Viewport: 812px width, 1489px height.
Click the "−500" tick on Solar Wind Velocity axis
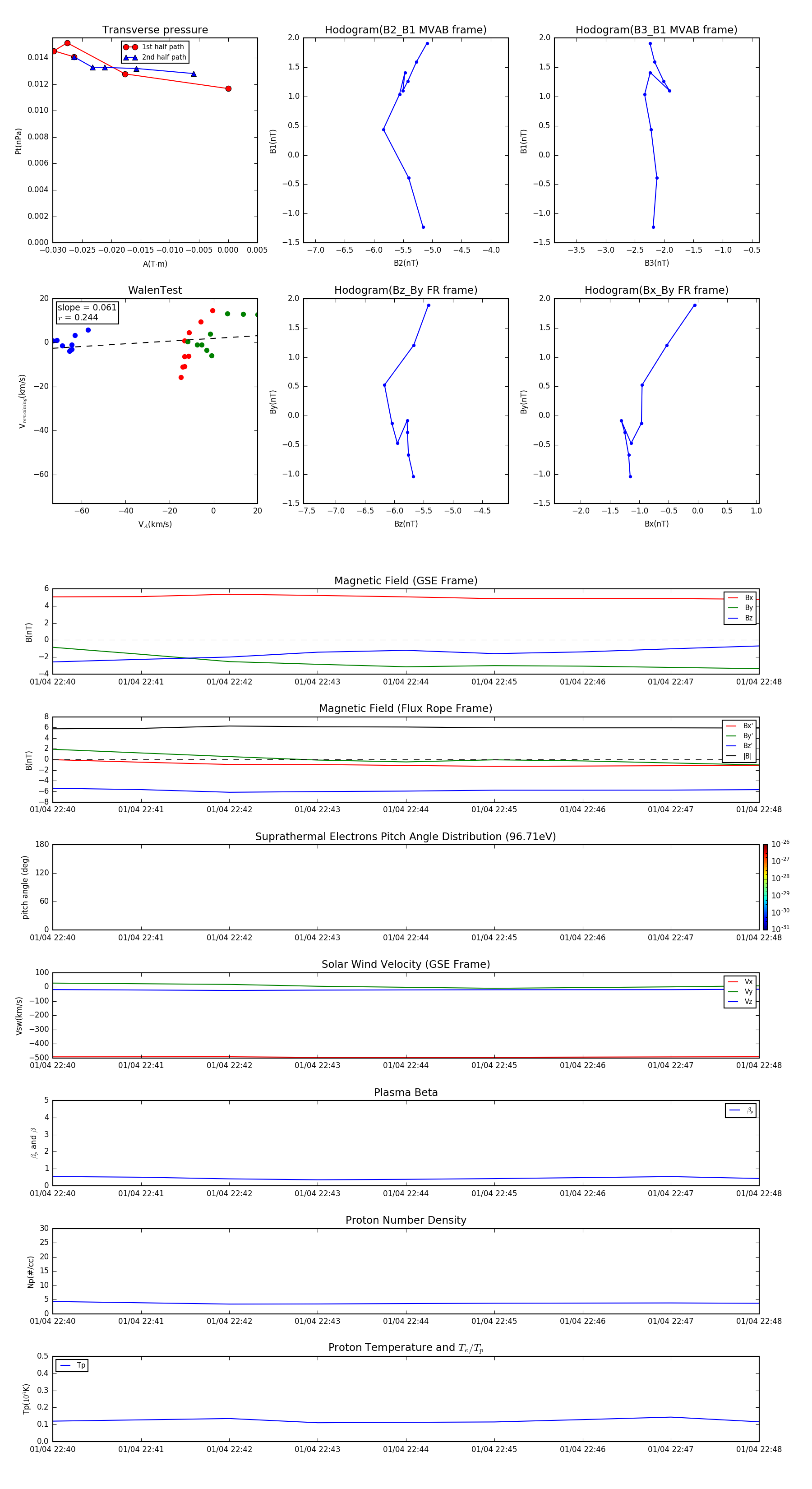coord(38,1058)
